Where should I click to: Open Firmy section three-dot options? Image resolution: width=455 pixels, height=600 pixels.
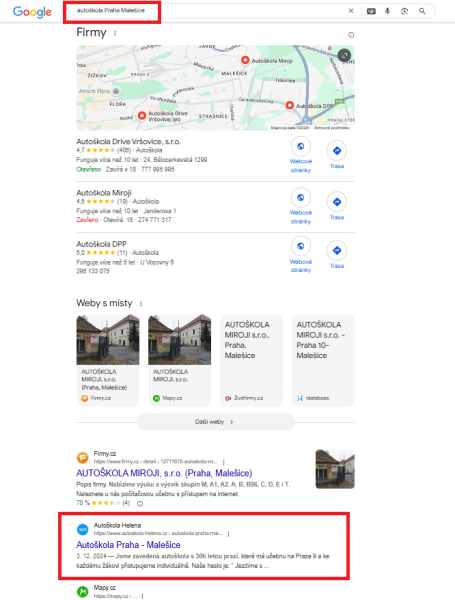click(x=115, y=33)
